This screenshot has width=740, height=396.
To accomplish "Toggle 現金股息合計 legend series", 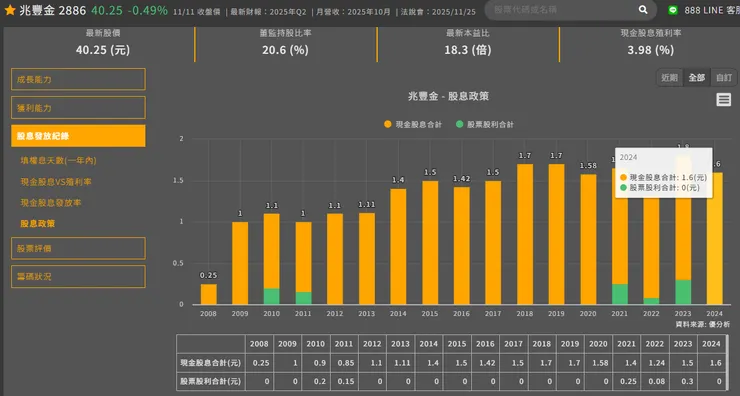I will click(413, 125).
